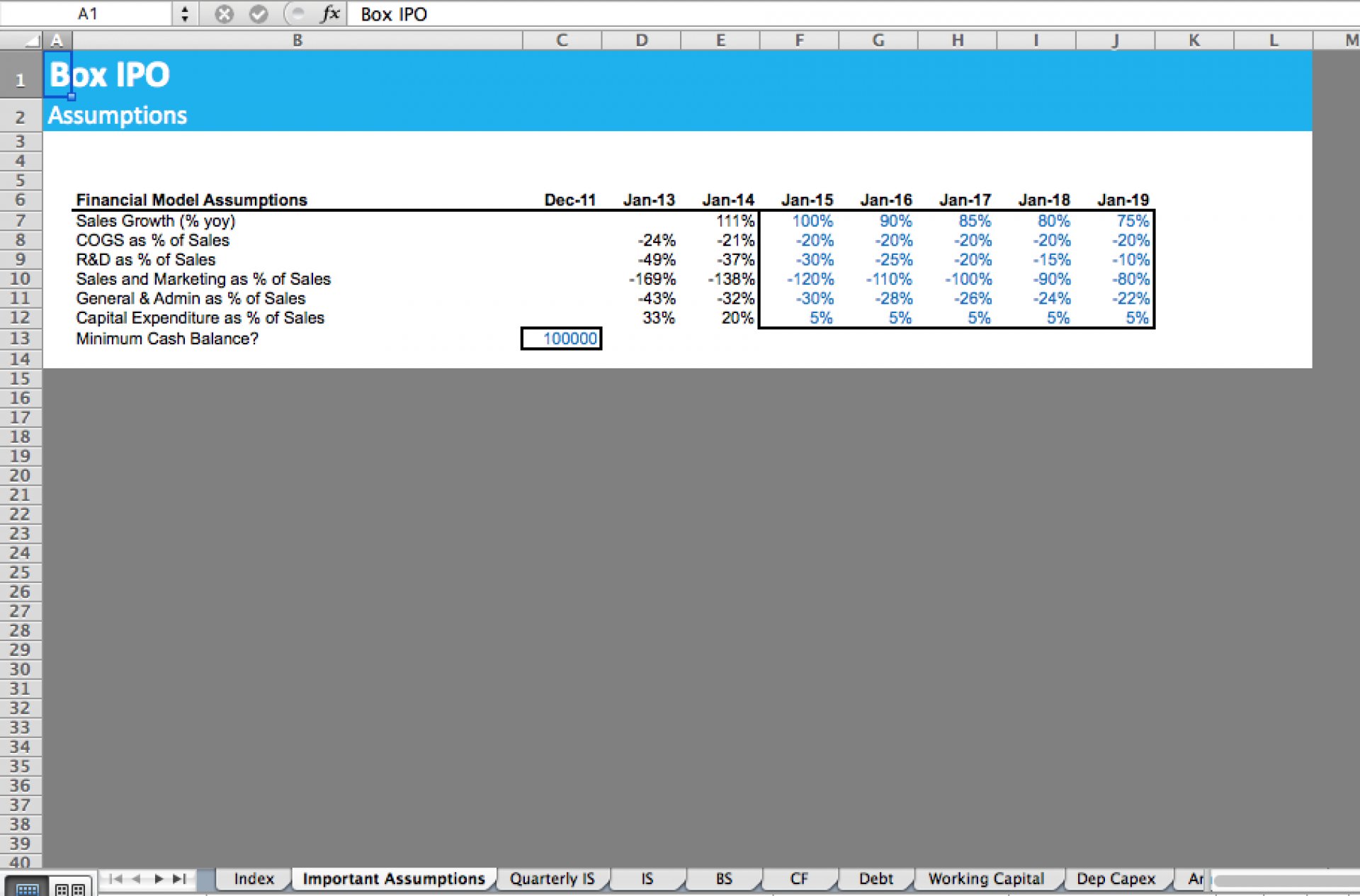The width and height of the screenshot is (1360, 896).
Task: Select row 13 header
Action: [21, 339]
